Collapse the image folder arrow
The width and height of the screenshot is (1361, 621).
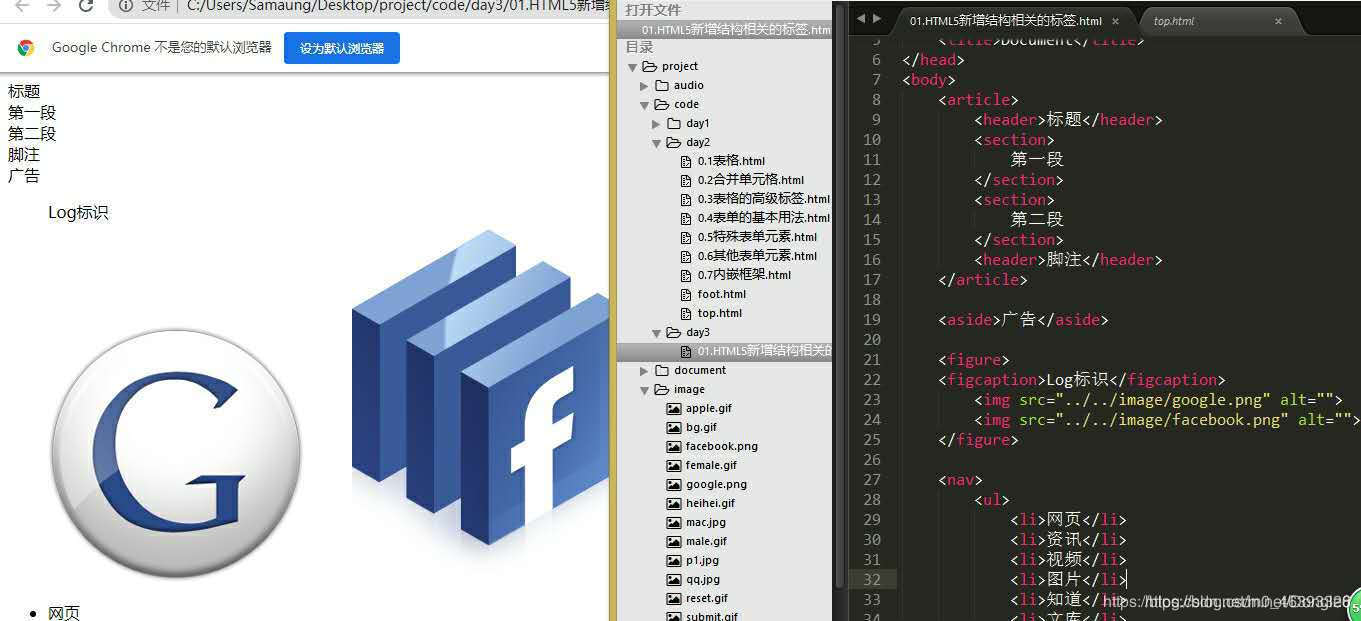pyautogui.click(x=644, y=390)
